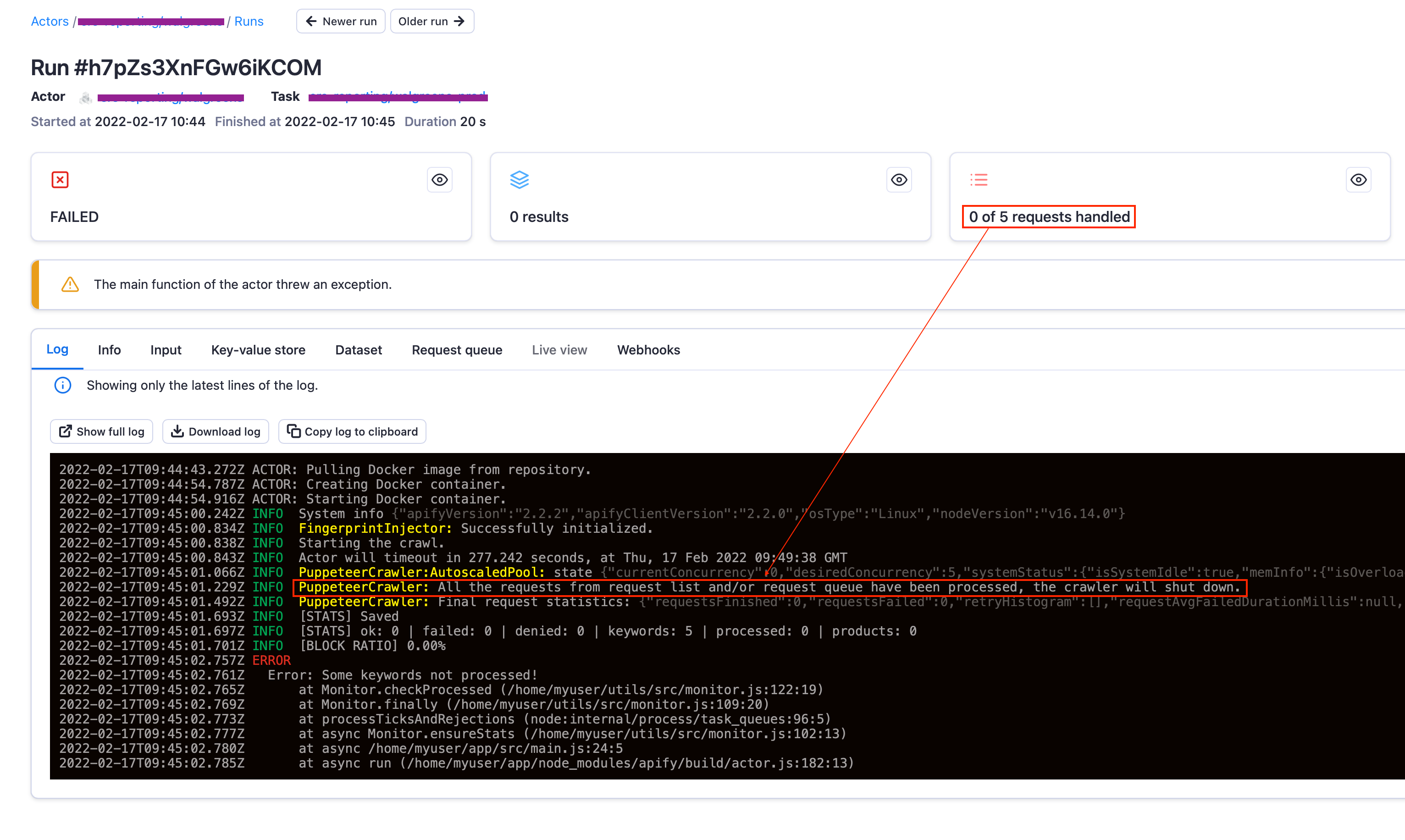Image resolution: width=1405 pixels, height=840 pixels.
Task: Open the Webhooks tab
Action: tap(649, 350)
